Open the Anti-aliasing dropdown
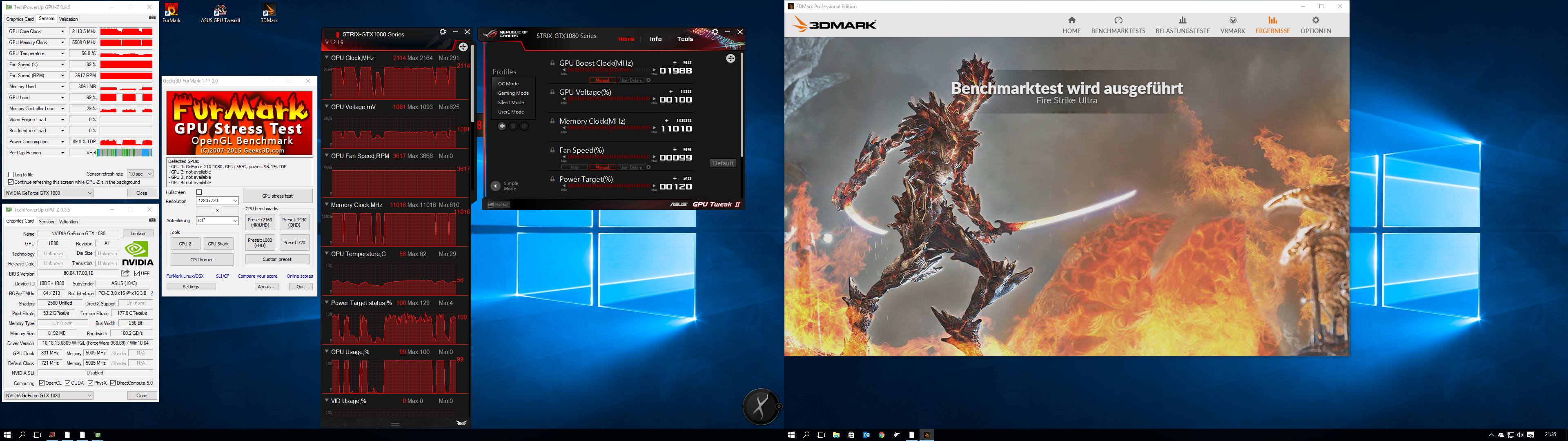The width and height of the screenshot is (1568, 441). pos(217,220)
